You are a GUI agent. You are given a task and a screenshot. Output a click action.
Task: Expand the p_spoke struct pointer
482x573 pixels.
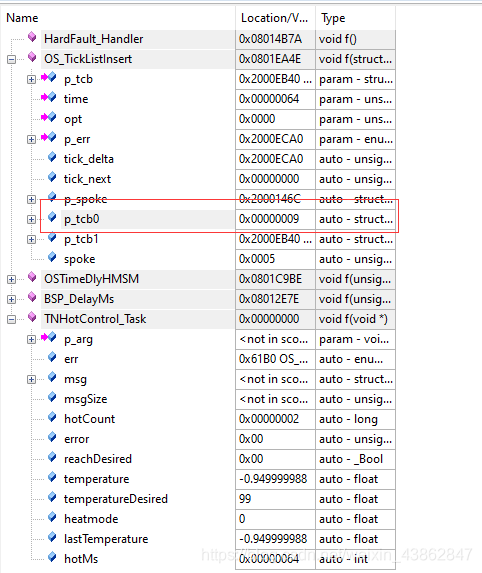(31, 200)
